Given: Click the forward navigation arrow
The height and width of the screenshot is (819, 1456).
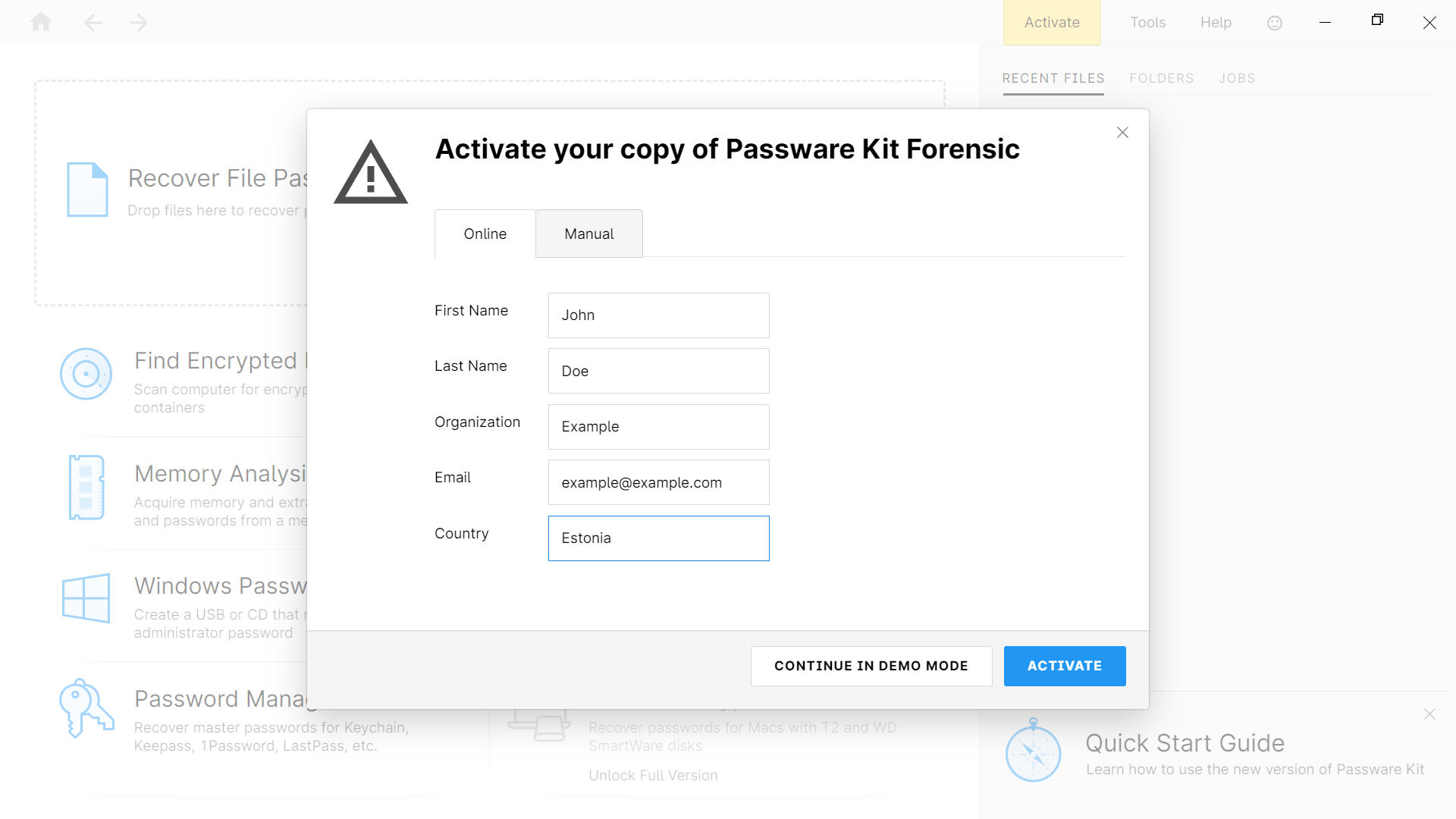Looking at the screenshot, I should pos(138,22).
